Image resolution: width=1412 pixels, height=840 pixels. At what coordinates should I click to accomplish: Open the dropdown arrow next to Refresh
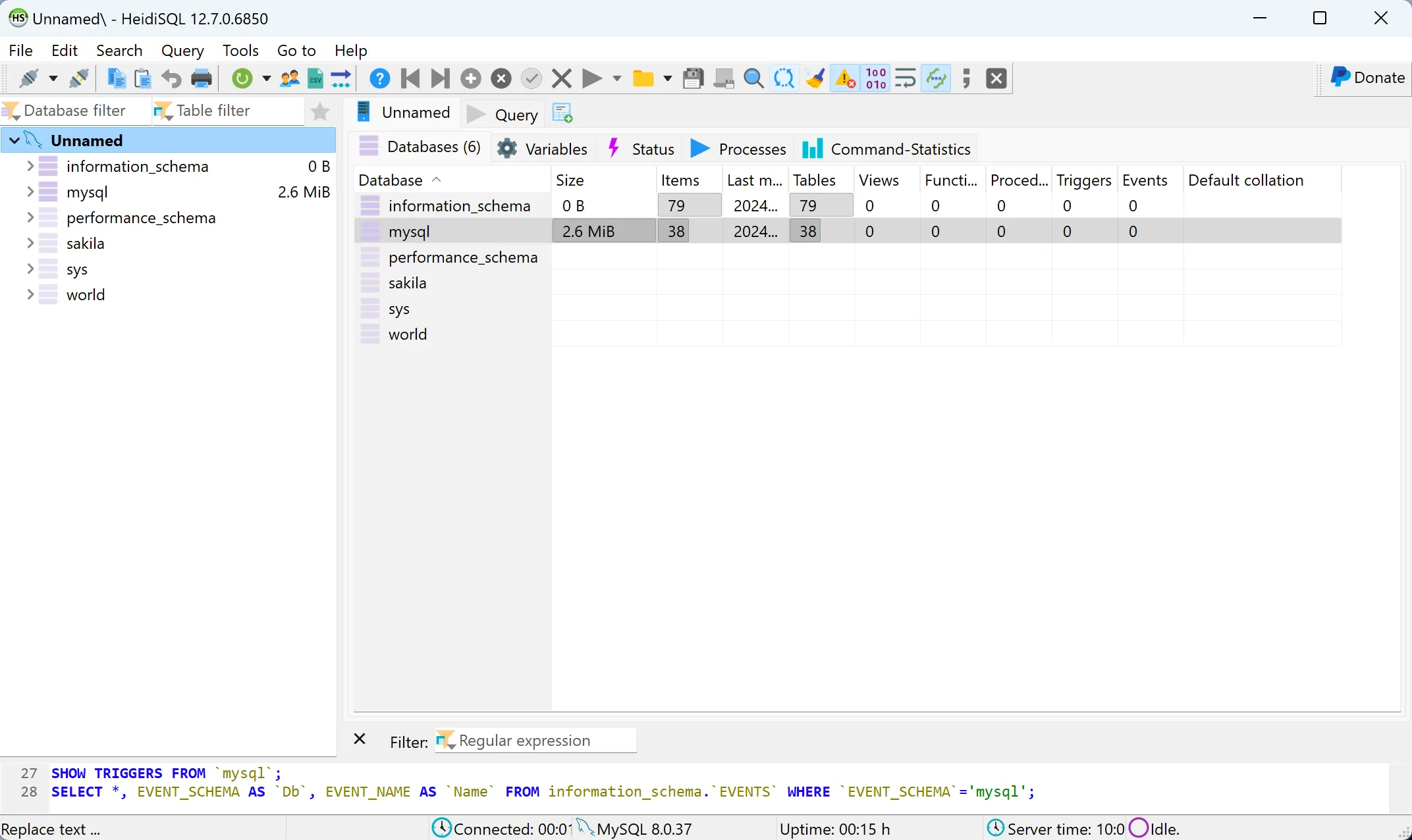(267, 79)
